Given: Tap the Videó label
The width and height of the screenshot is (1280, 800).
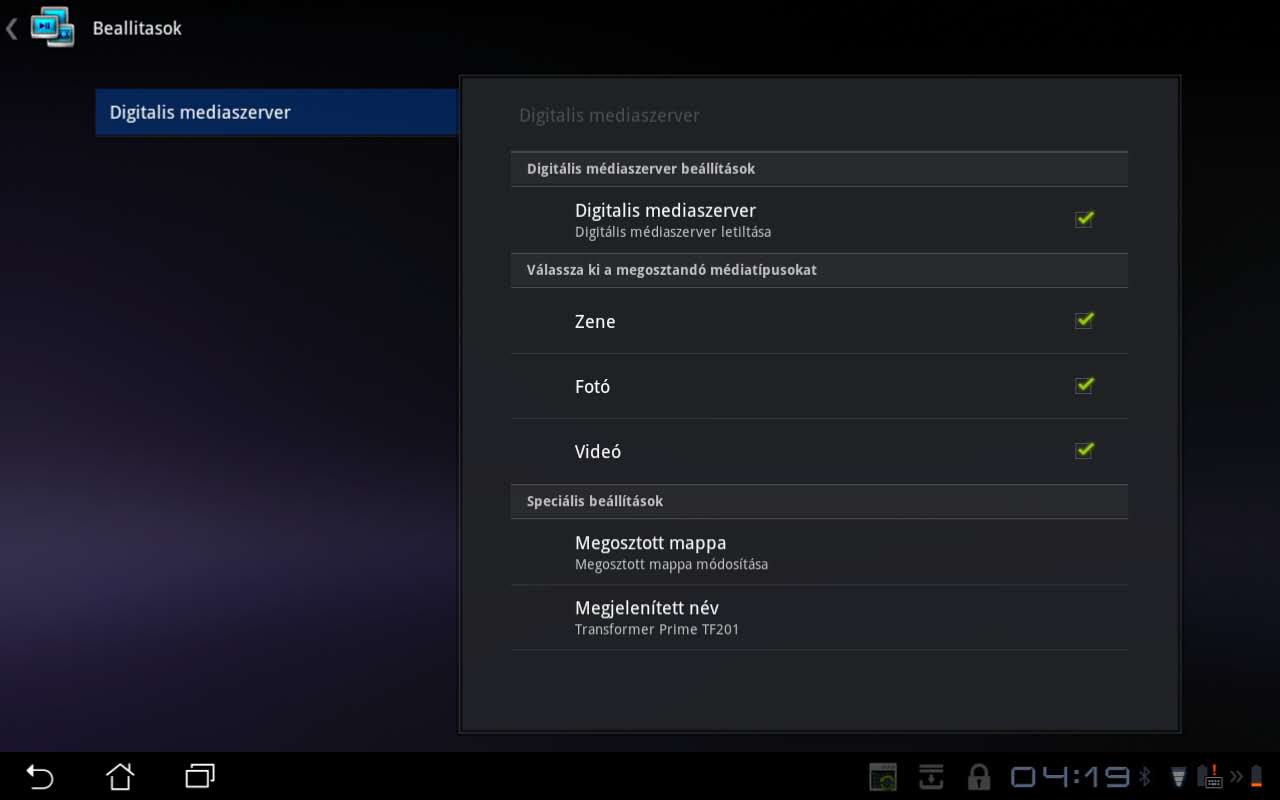Looking at the screenshot, I should pyautogui.click(x=598, y=452).
